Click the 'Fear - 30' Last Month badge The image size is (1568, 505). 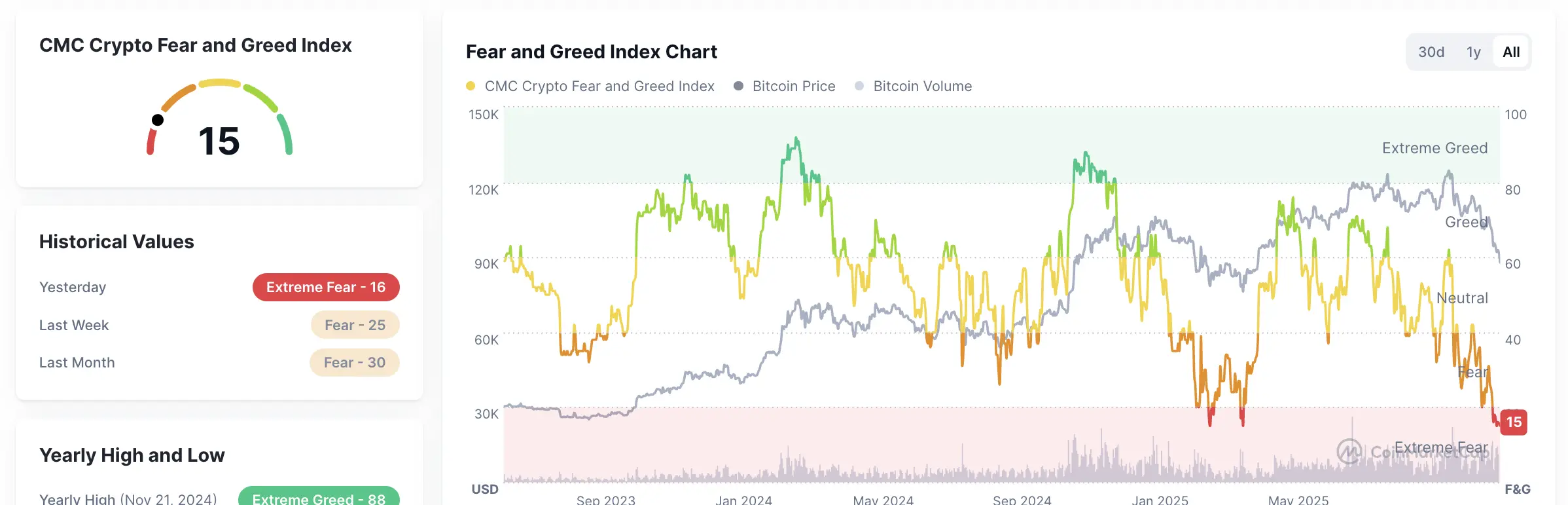pyautogui.click(x=354, y=362)
